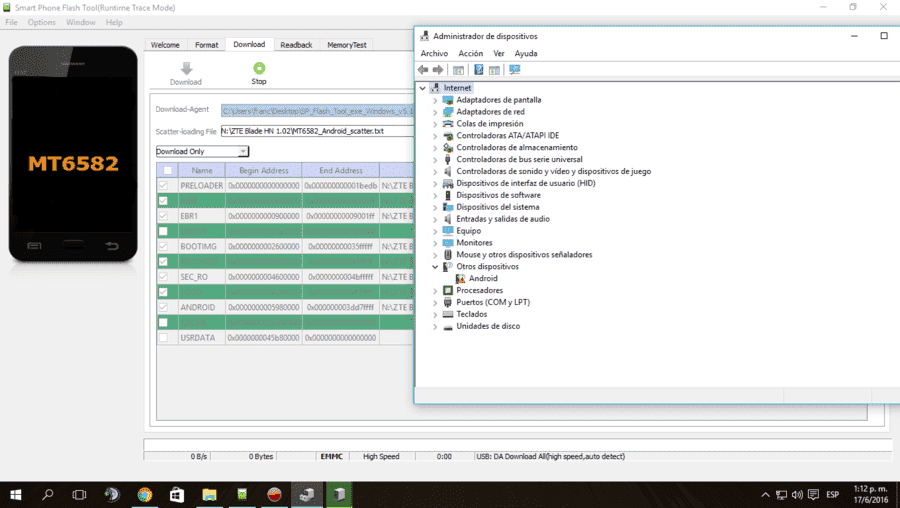Open the Action Center notifications icon
Image resolution: width=900 pixels, height=508 pixels.
click(x=813, y=494)
